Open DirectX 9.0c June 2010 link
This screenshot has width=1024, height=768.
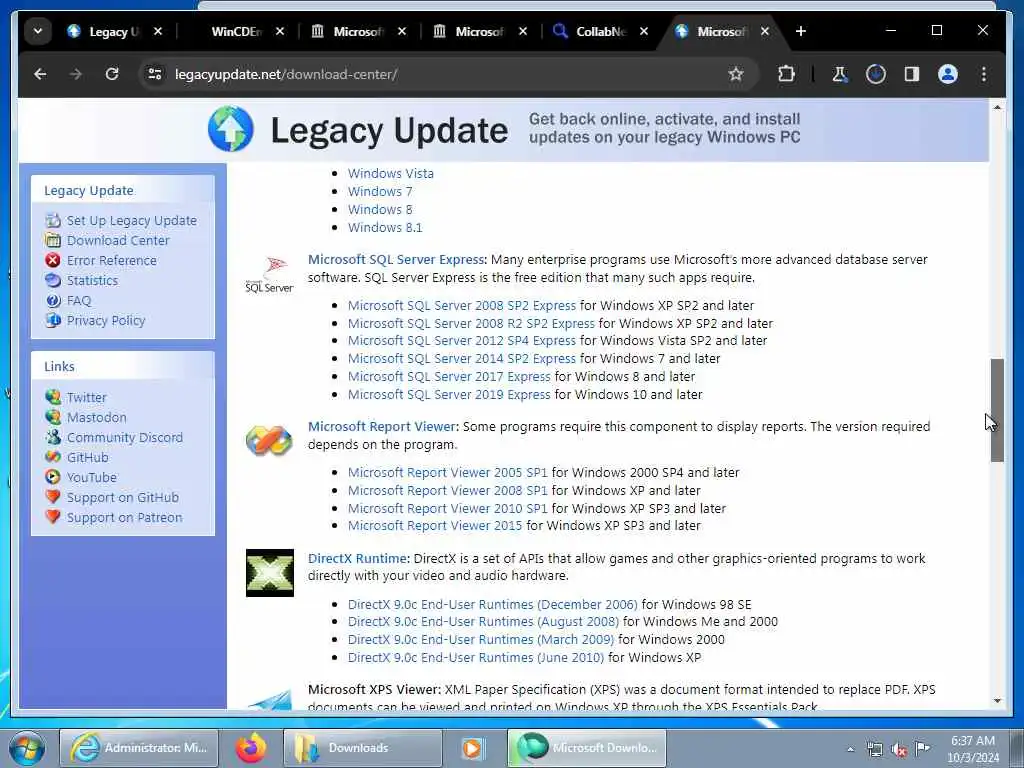pos(476,657)
